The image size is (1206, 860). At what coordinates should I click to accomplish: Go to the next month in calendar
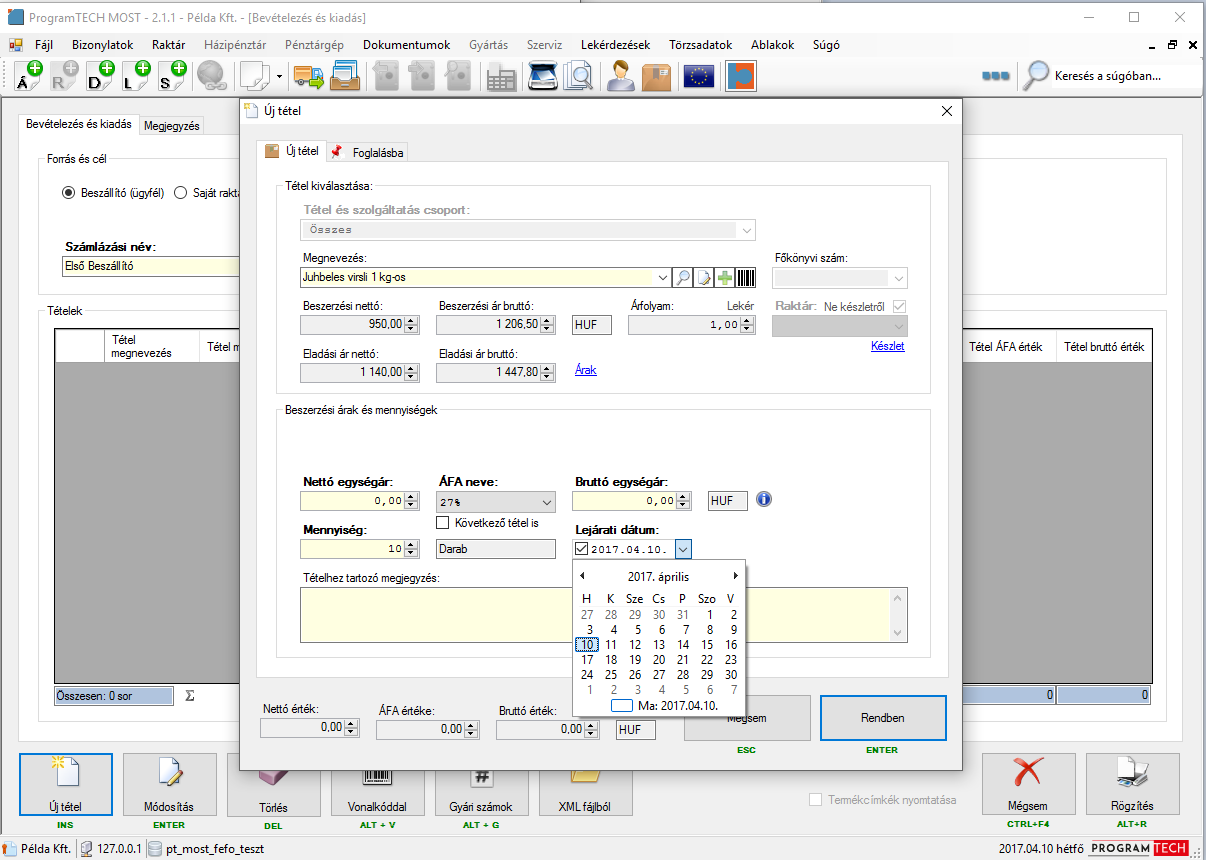click(x=736, y=576)
